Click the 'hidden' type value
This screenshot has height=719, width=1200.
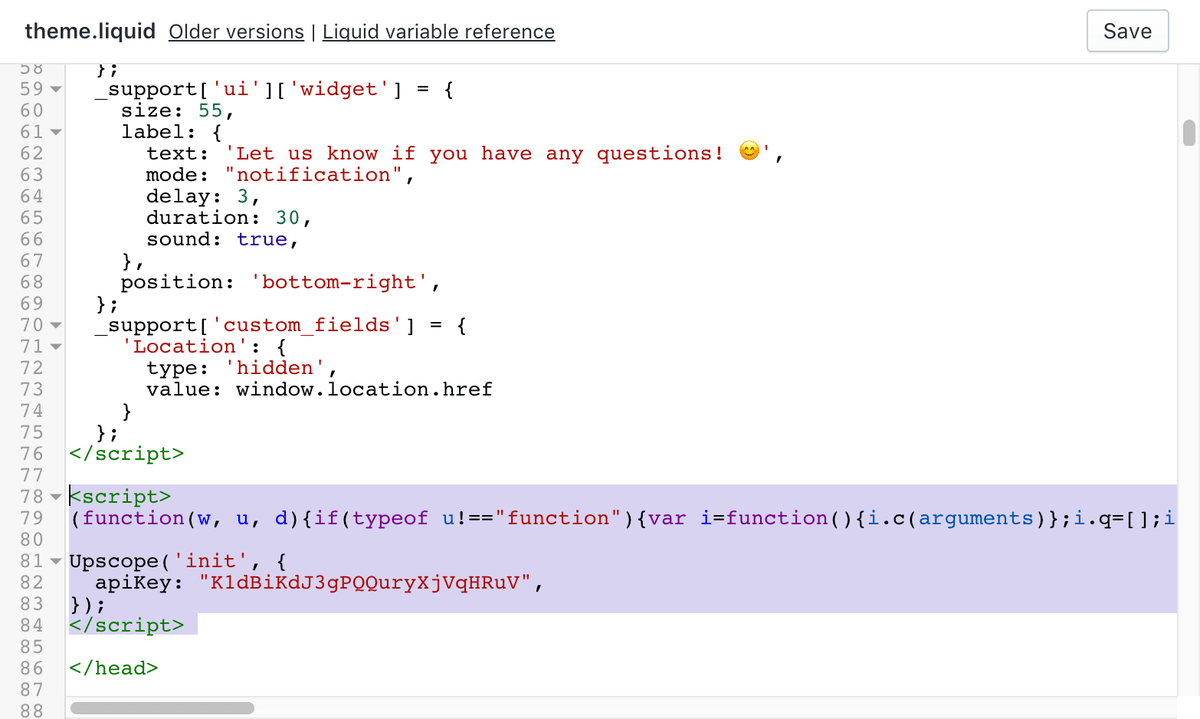[275, 368]
